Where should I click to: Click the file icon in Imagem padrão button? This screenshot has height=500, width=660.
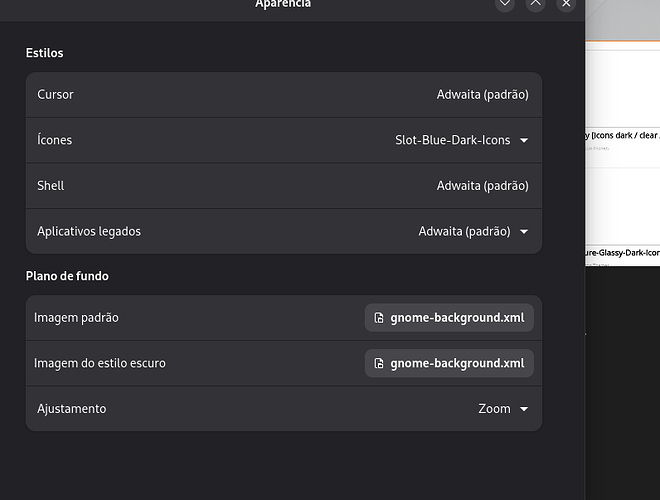[x=379, y=318]
